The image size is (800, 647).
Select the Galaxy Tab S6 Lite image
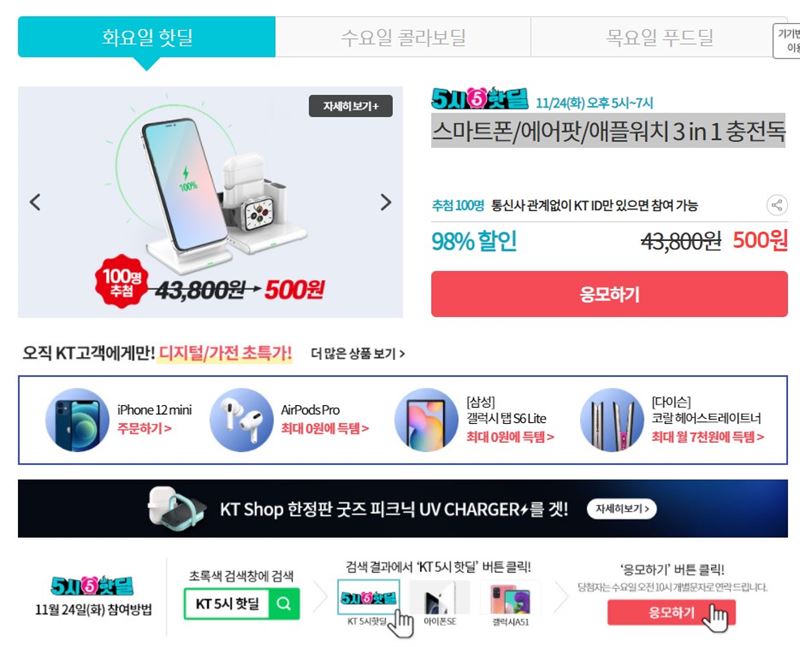tap(427, 420)
